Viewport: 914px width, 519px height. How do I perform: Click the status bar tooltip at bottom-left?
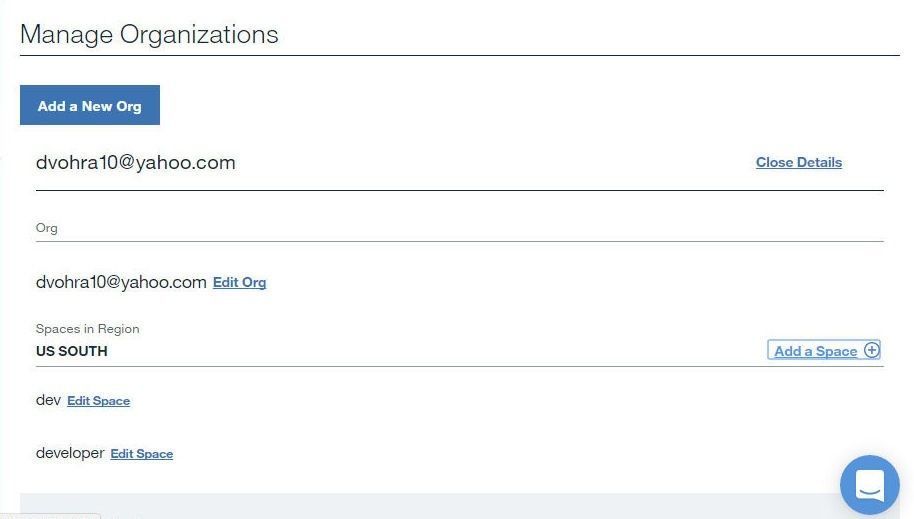click(50, 516)
